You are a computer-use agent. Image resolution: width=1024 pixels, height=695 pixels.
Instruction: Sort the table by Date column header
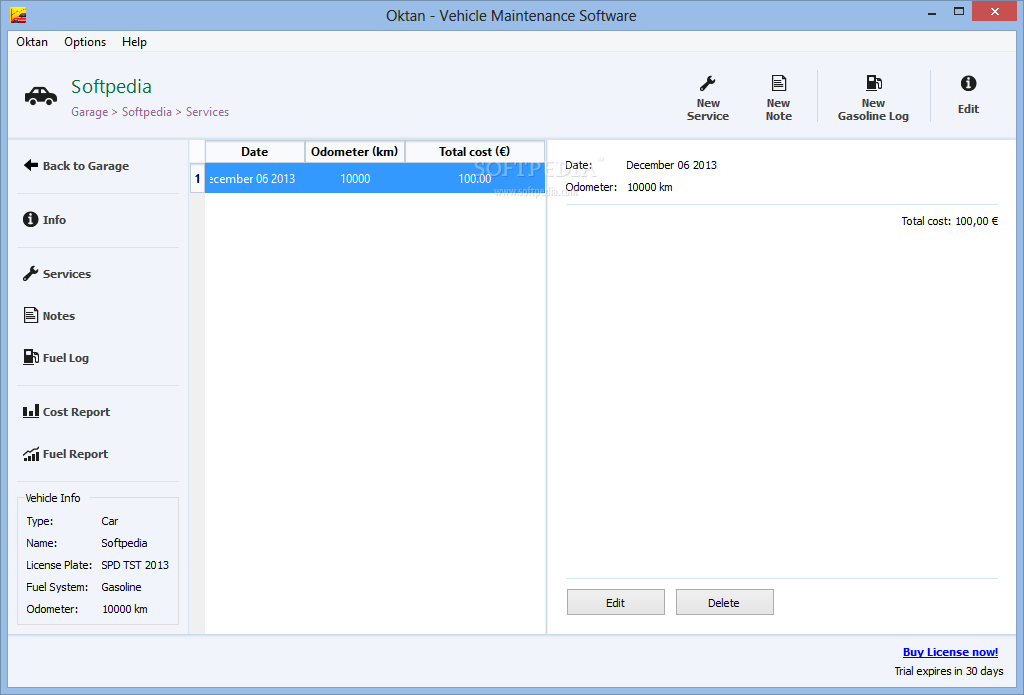(255, 152)
